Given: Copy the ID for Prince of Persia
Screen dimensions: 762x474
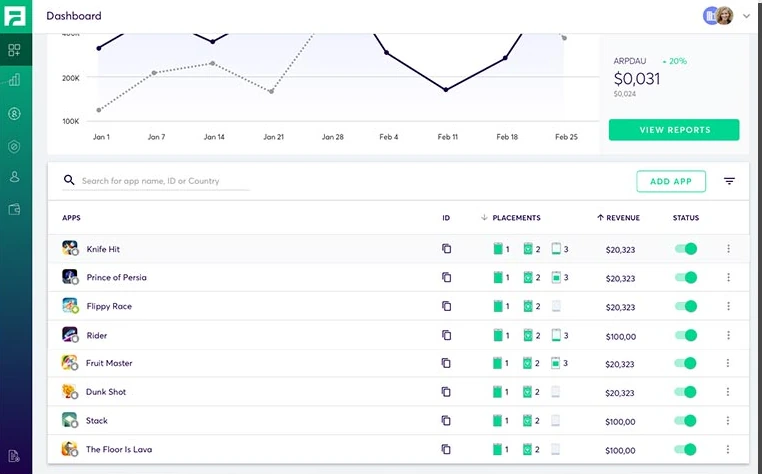Looking at the screenshot, I should click(x=446, y=277).
